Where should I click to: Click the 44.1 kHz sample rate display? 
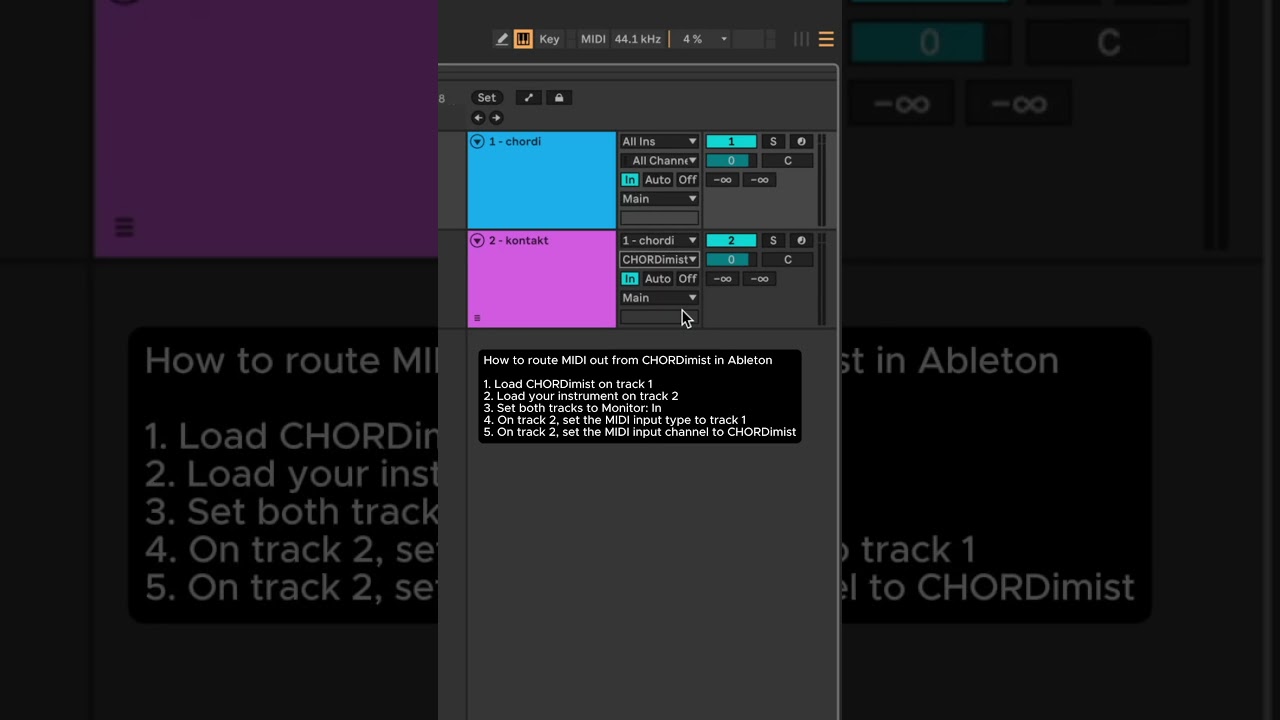click(638, 39)
